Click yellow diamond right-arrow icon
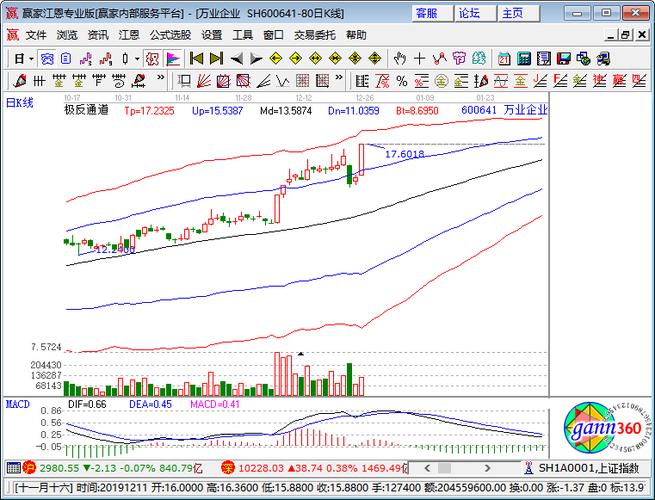 point(295,59)
